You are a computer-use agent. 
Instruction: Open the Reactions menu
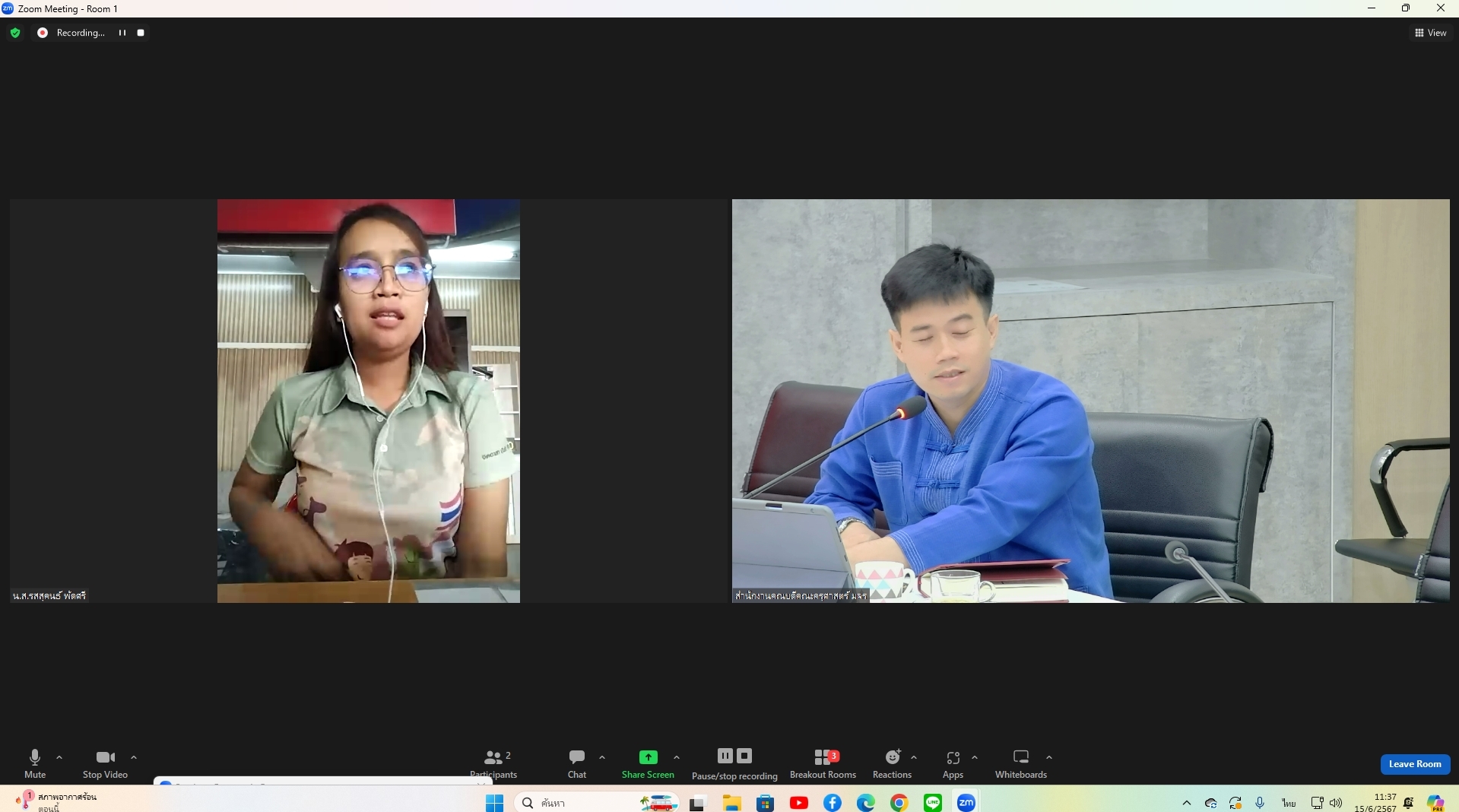892,763
